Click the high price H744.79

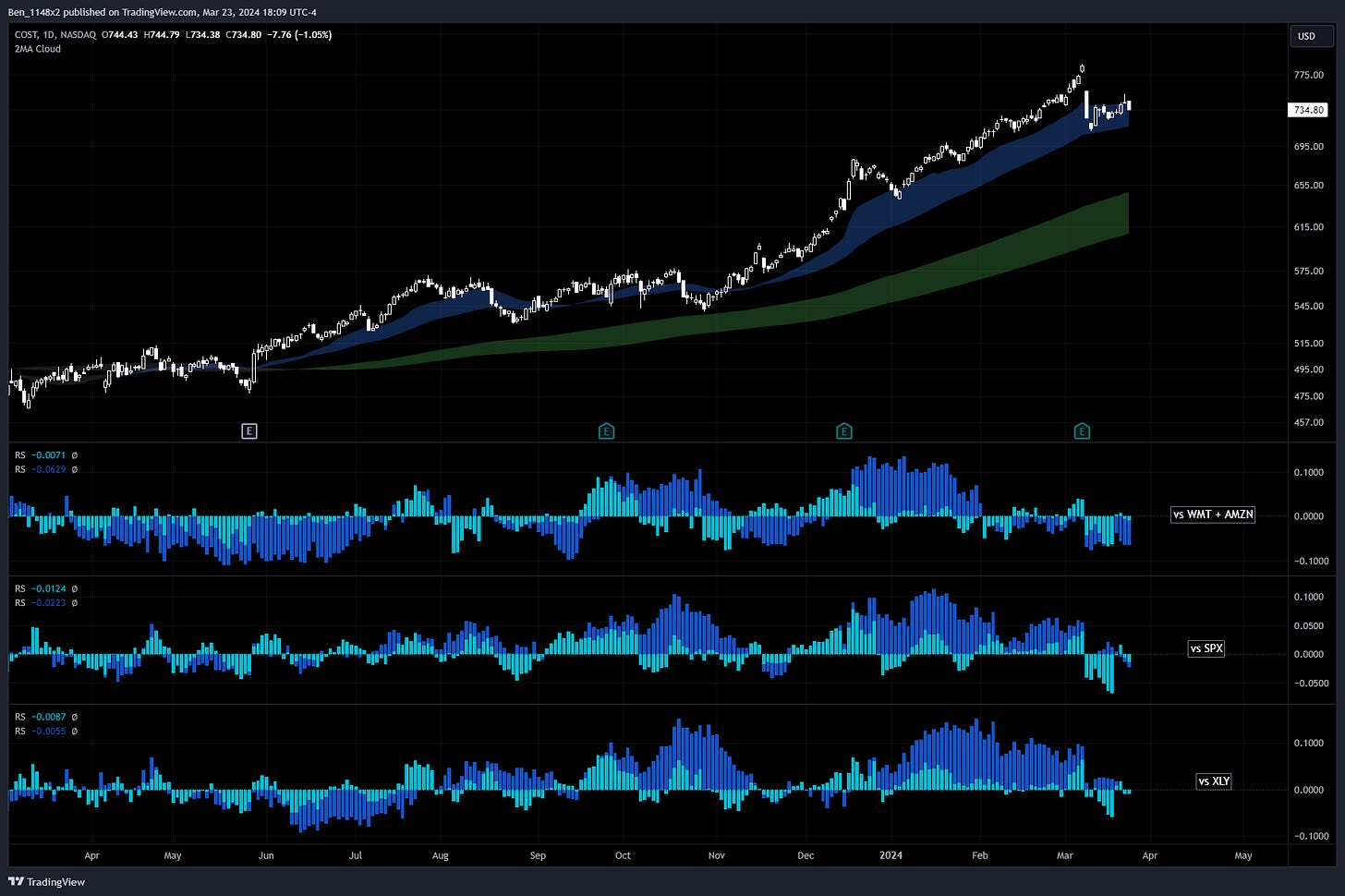point(163,35)
